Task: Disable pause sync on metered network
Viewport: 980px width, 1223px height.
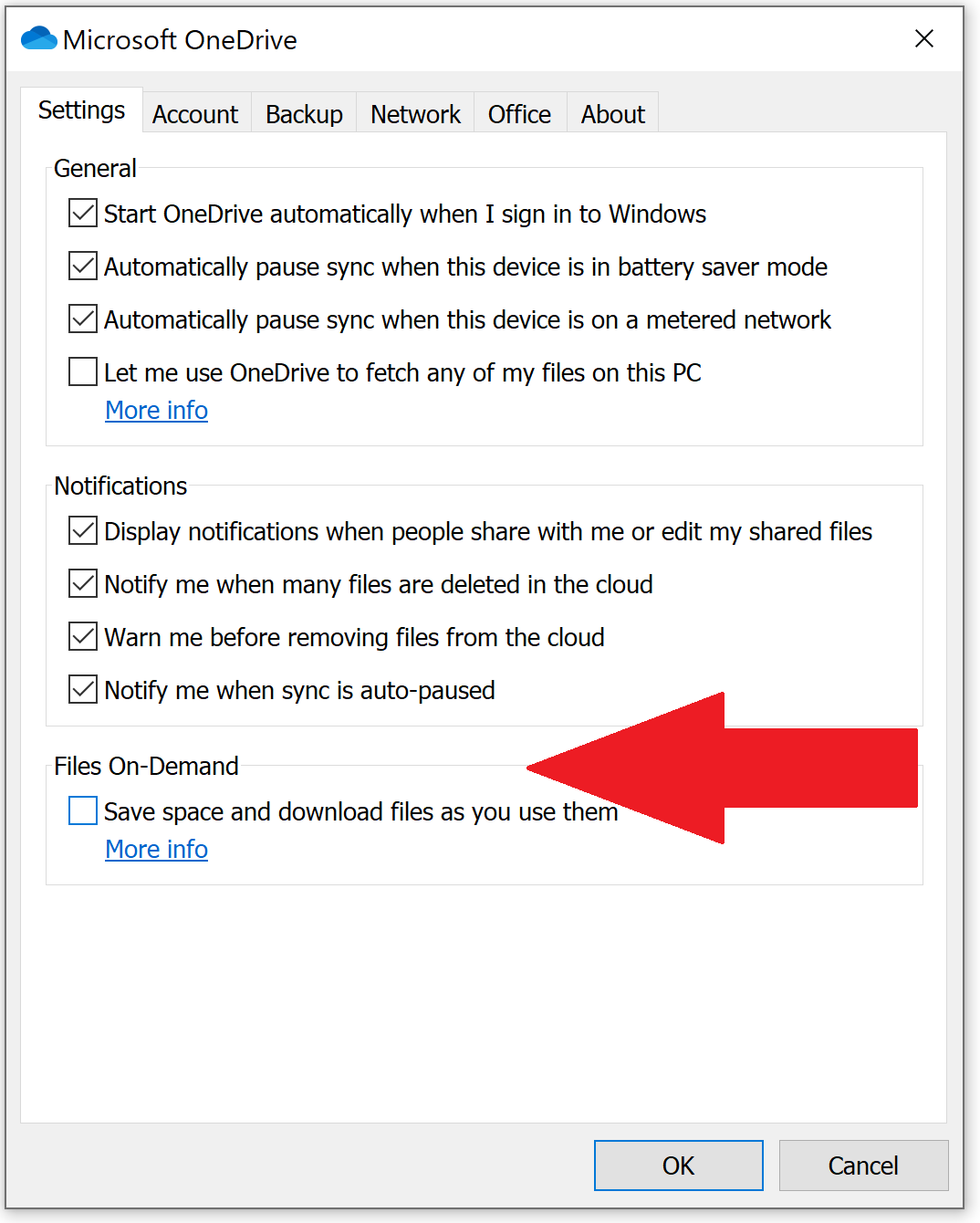Action: pos(82,319)
